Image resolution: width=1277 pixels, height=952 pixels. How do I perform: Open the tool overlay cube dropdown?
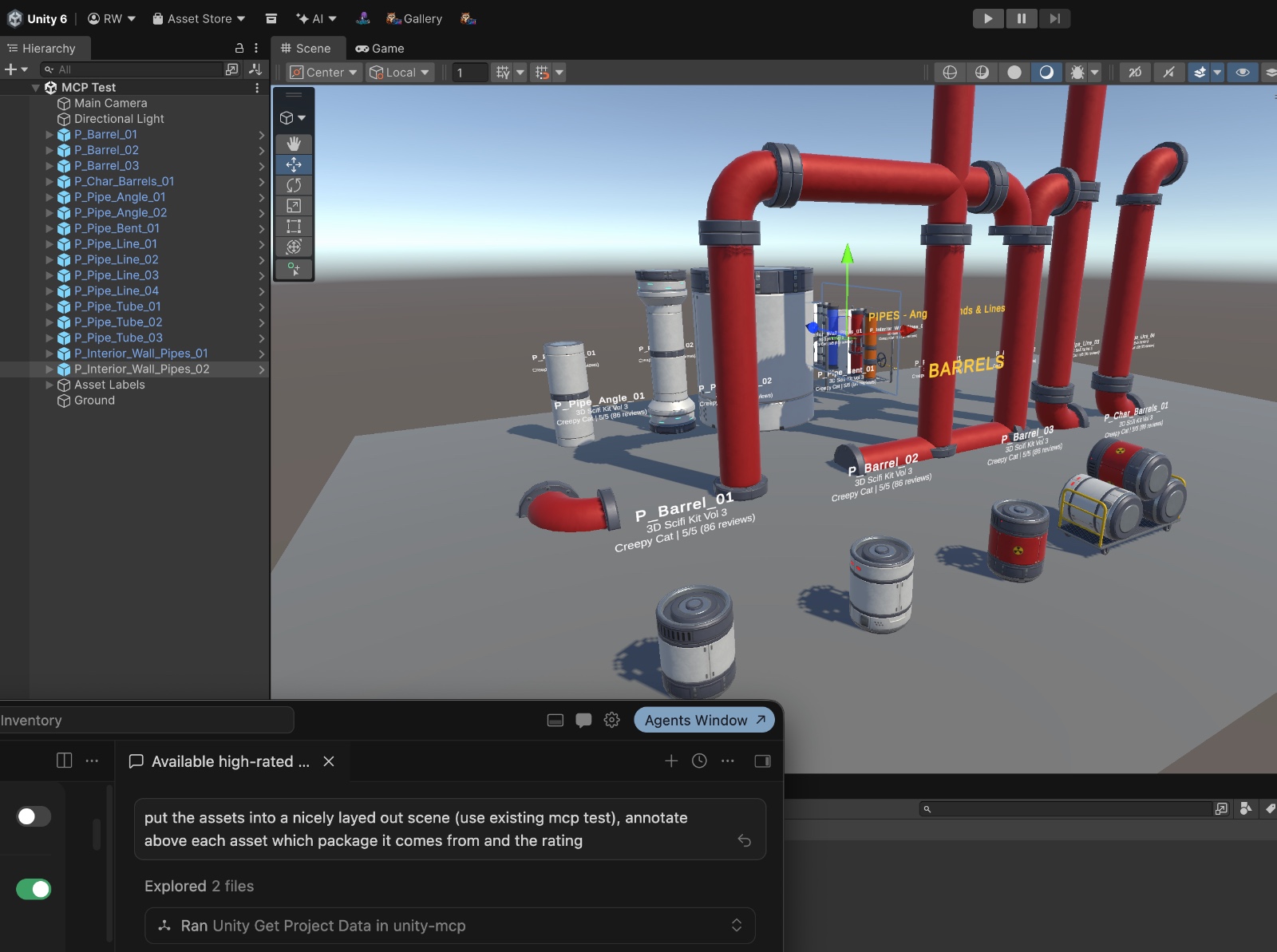(294, 118)
